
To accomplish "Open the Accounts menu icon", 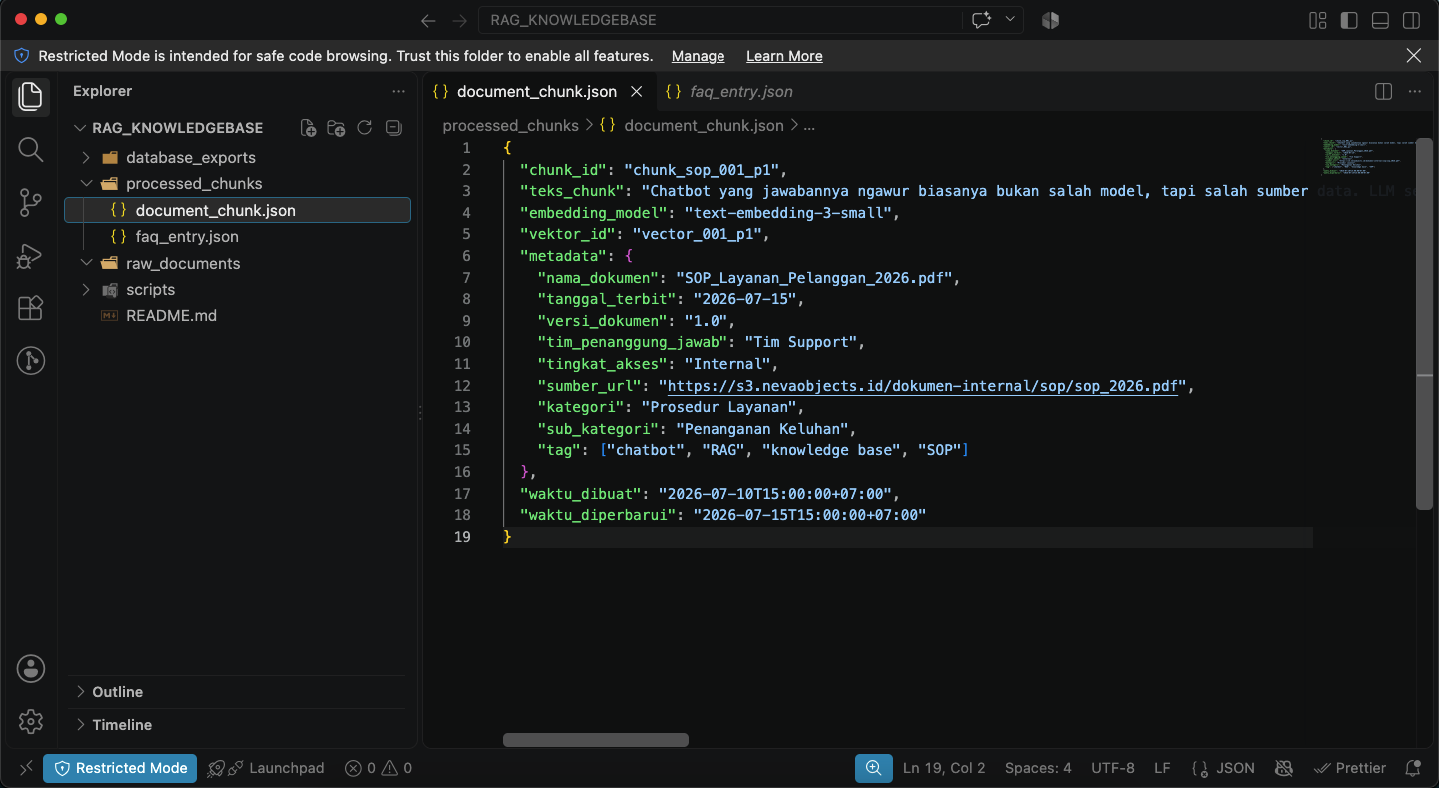I will (30, 669).
